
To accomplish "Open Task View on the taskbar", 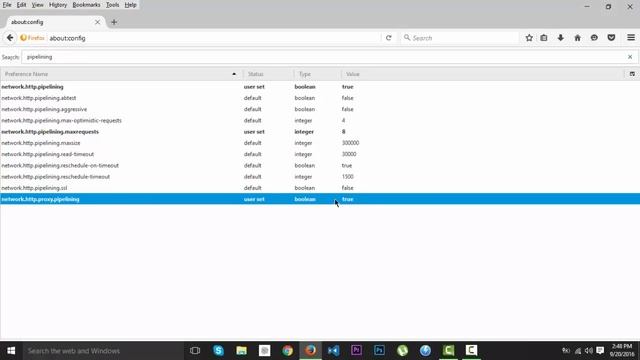I will [195, 351].
